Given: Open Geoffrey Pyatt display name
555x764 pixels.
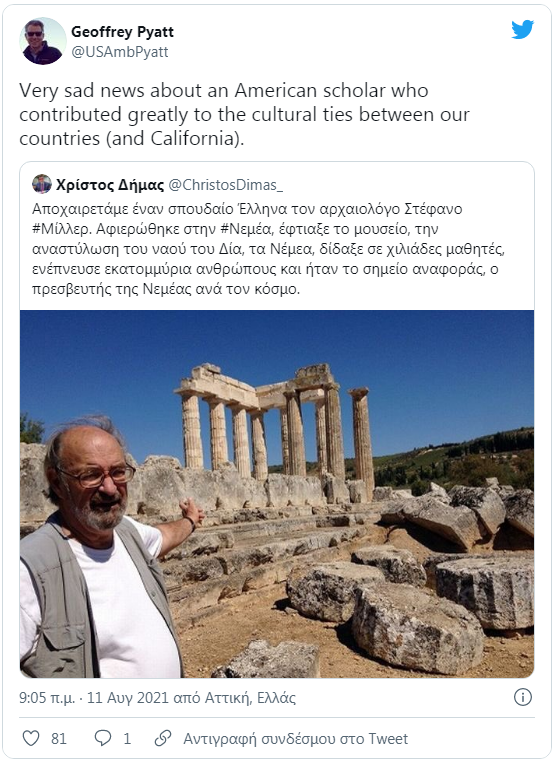Looking at the screenshot, I should (122, 32).
